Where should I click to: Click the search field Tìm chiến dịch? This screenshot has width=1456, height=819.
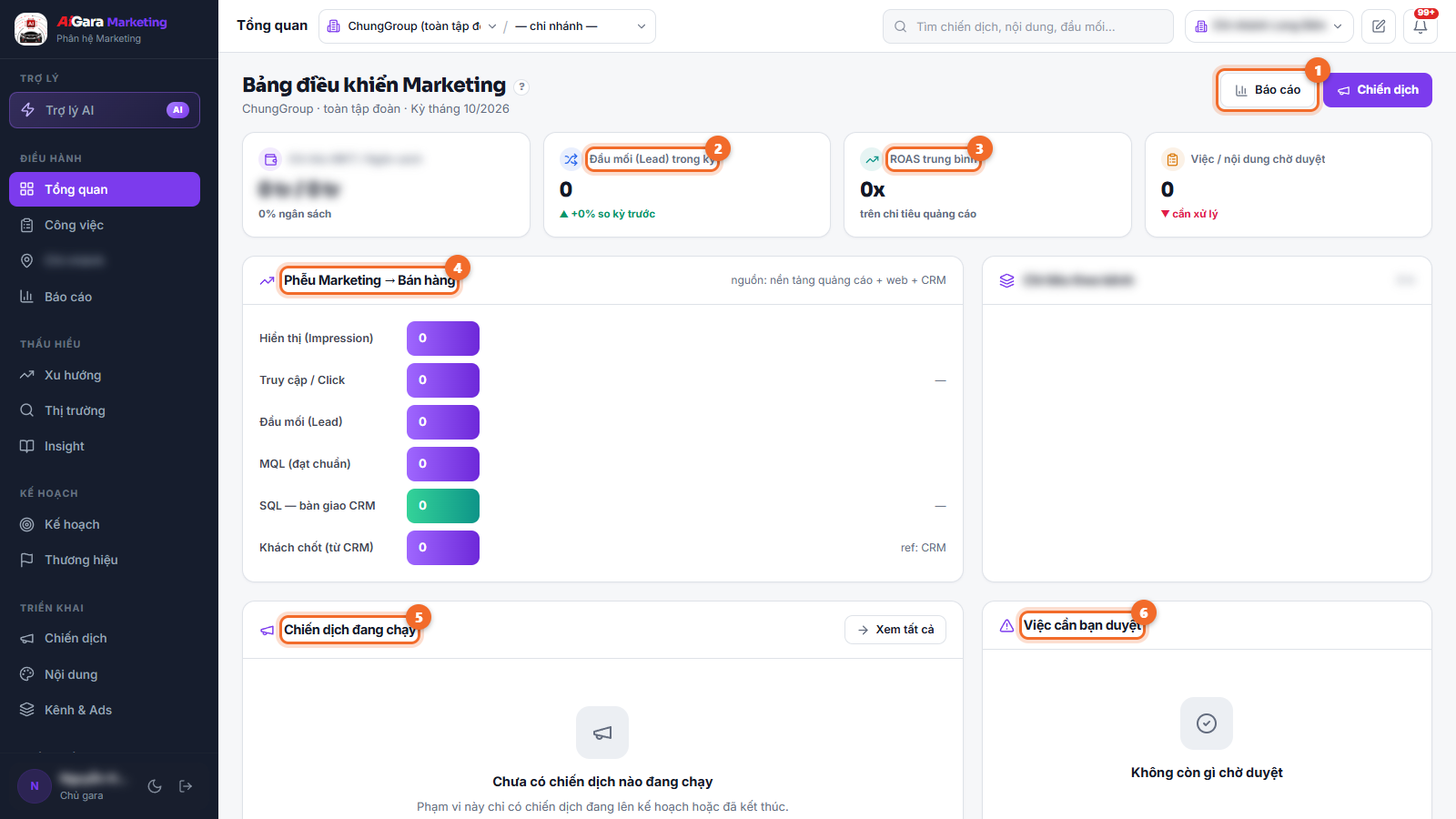coord(1028,26)
